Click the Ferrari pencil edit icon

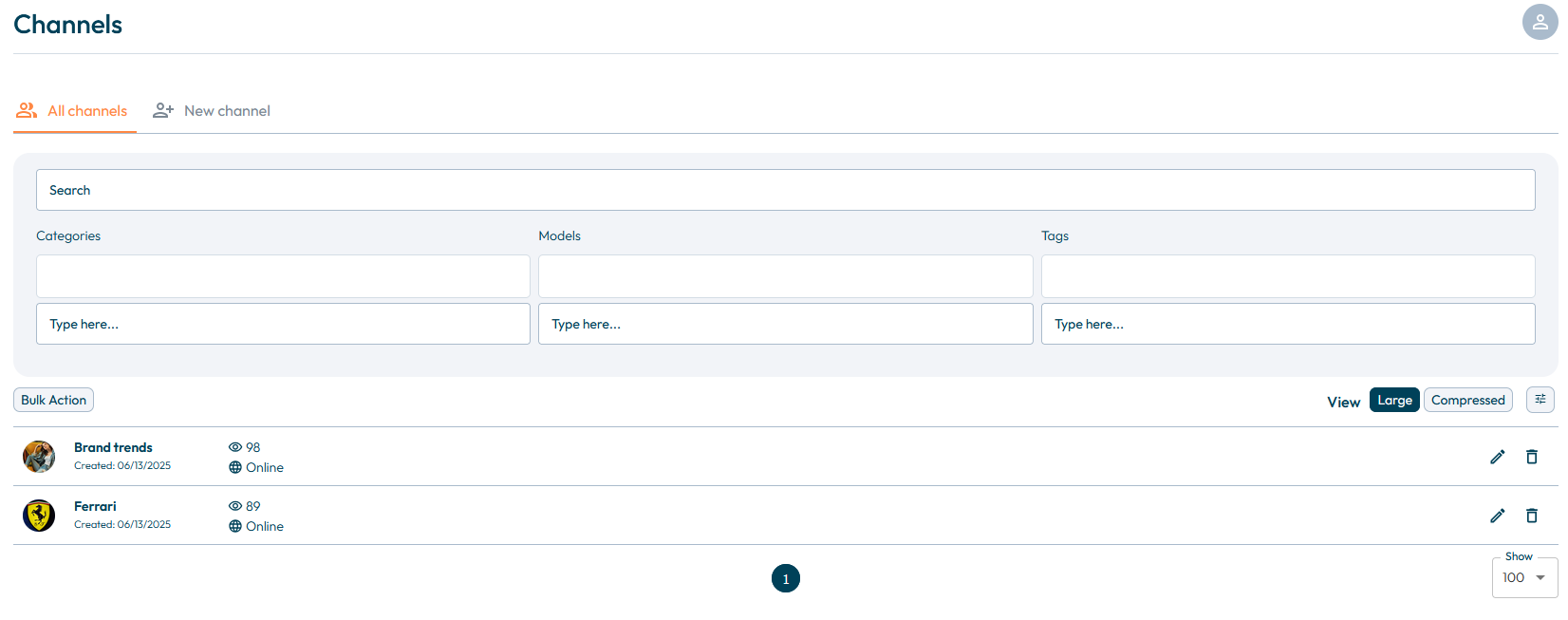[x=1498, y=516]
